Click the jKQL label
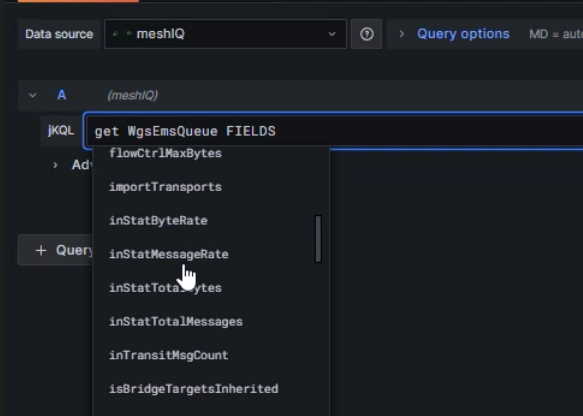This screenshot has width=583, height=416. pyautogui.click(x=61, y=130)
